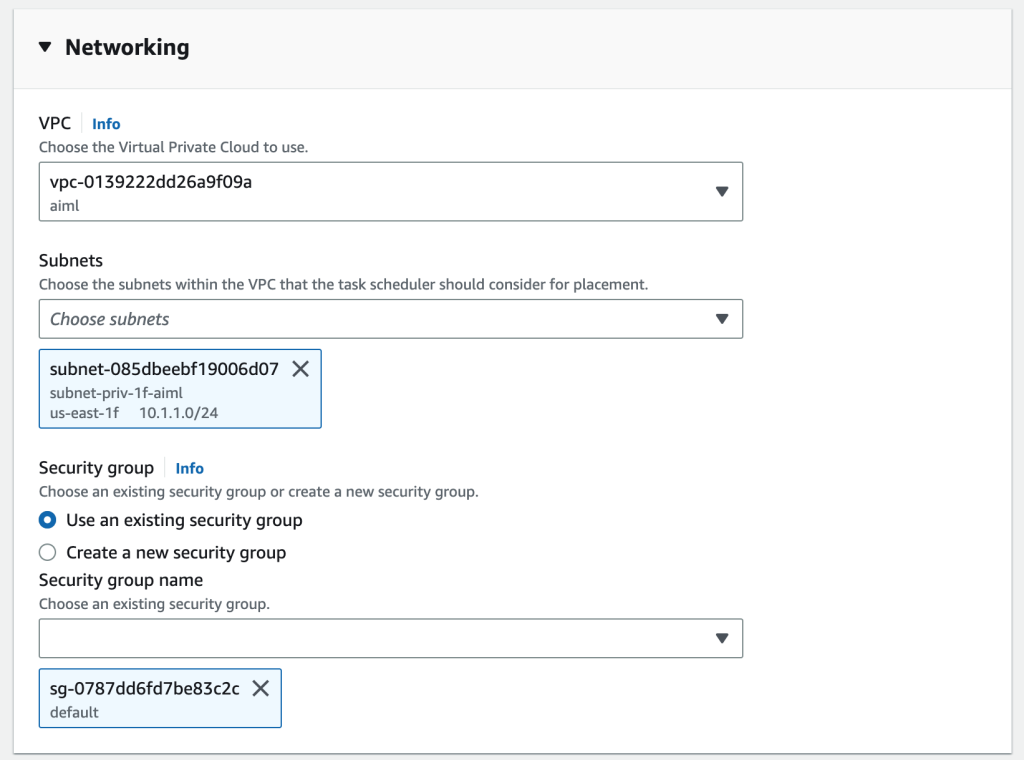Screen dimensions: 1024x760
Task: Click the default security group name text
Action: pyautogui.click(x=74, y=713)
